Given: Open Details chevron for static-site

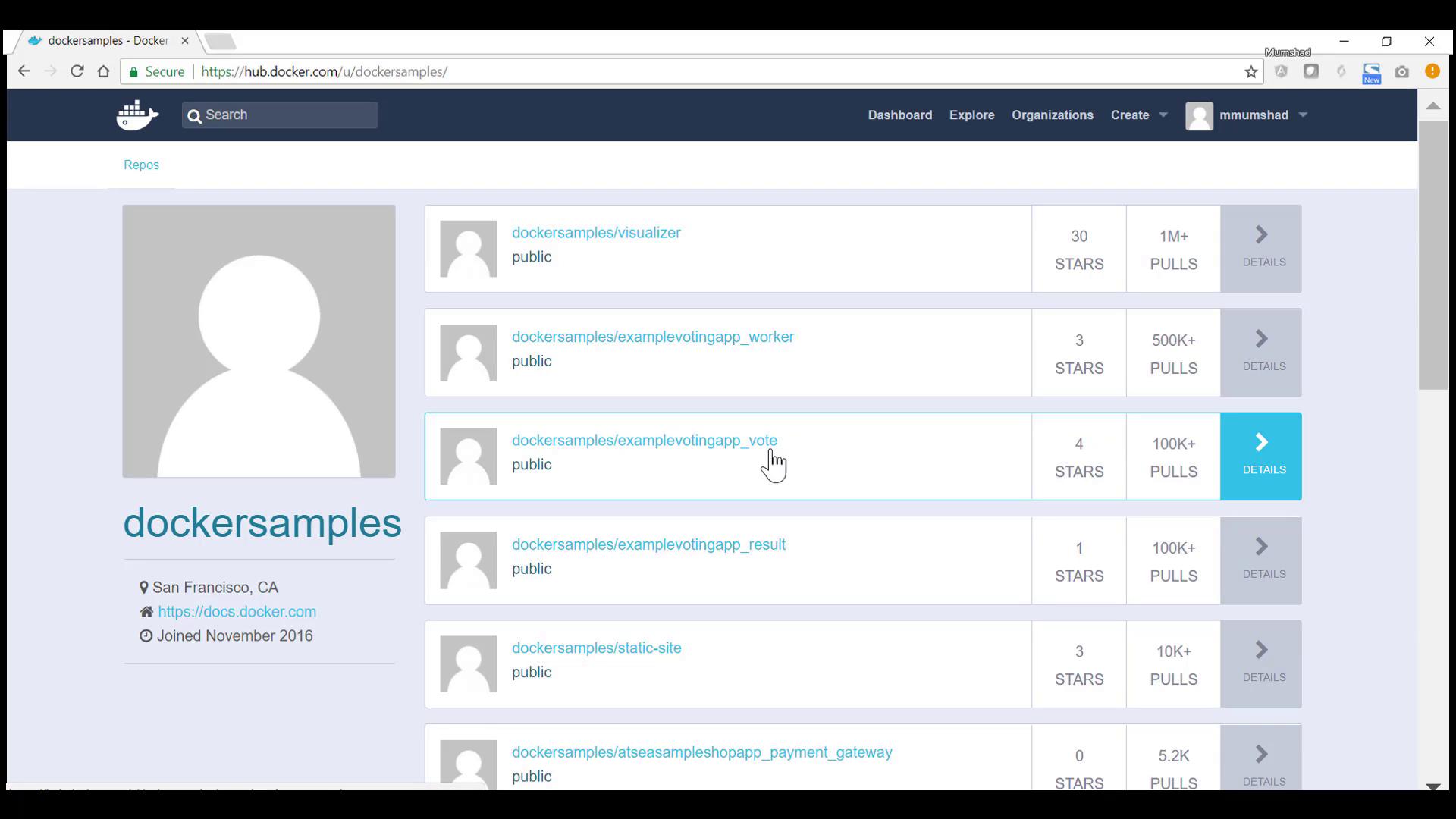Looking at the screenshot, I should (1261, 664).
